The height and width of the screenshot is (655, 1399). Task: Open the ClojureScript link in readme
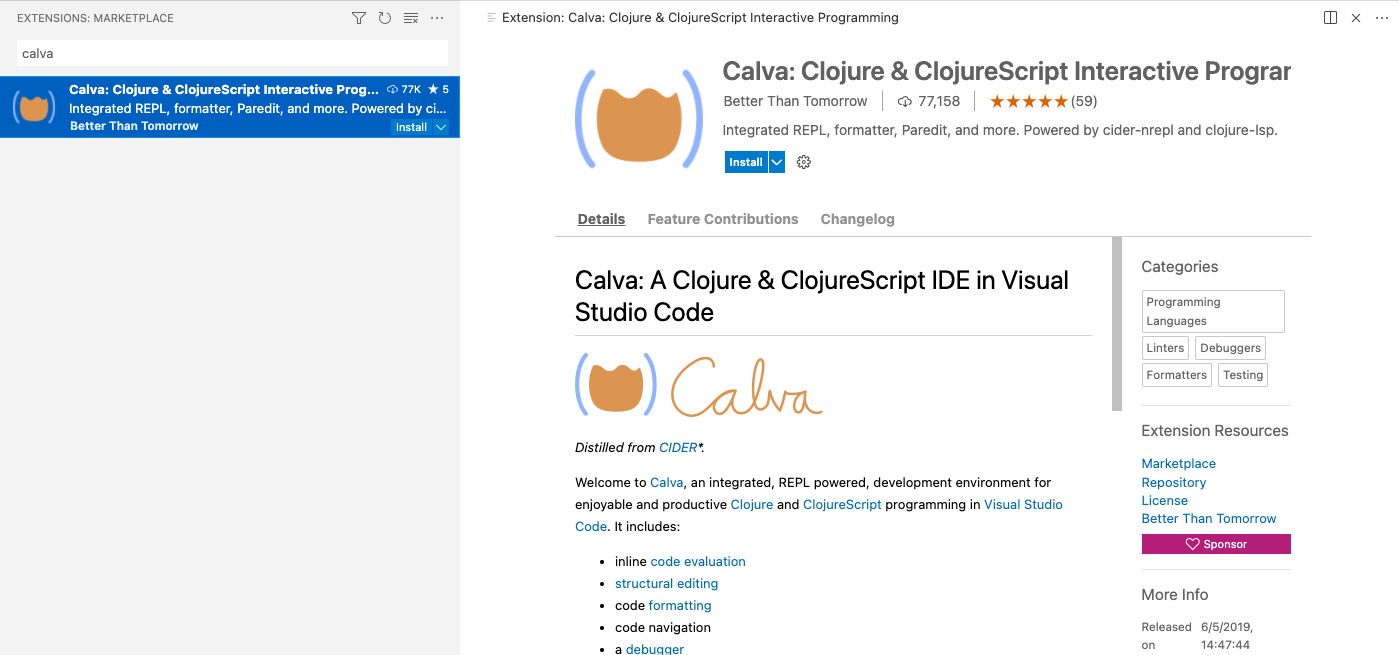pos(842,504)
